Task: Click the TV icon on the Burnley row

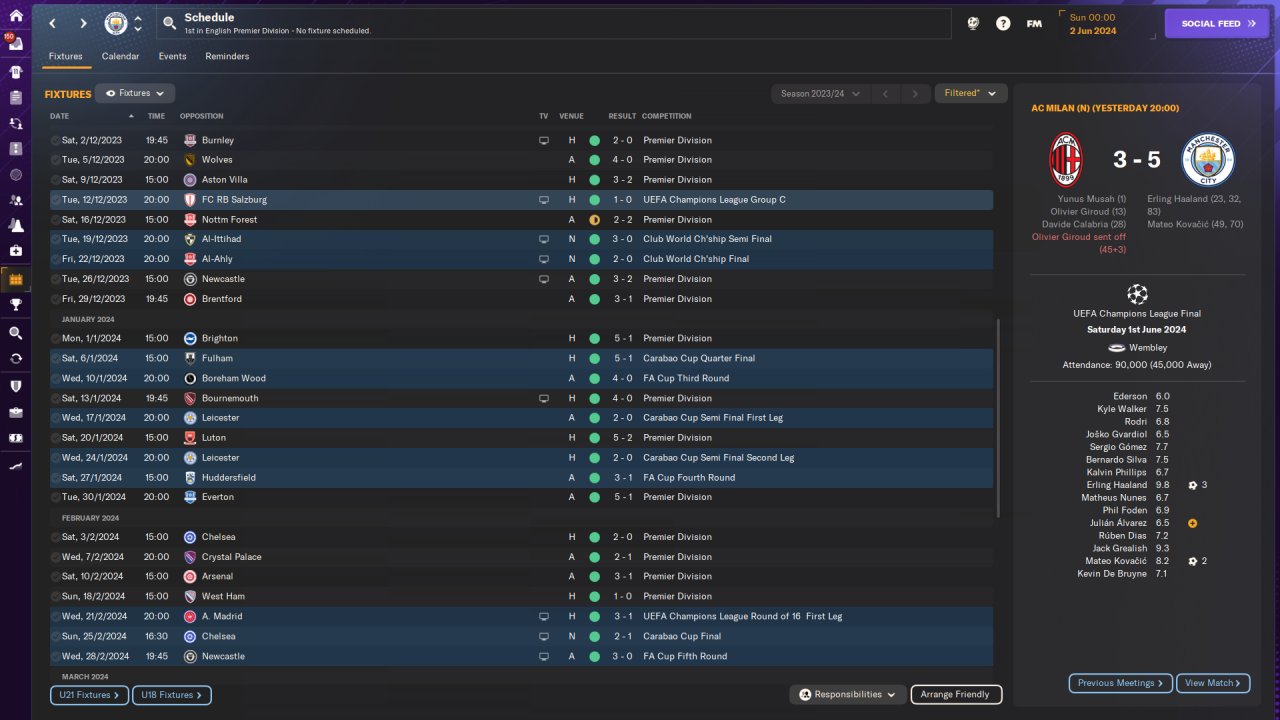Action: pos(544,140)
